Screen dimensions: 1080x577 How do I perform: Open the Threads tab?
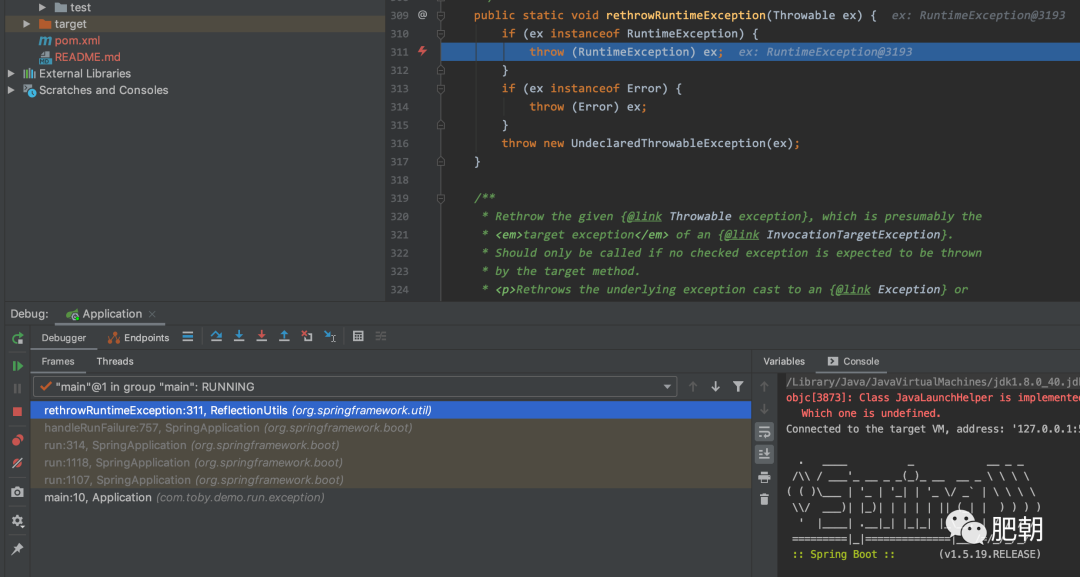click(115, 361)
